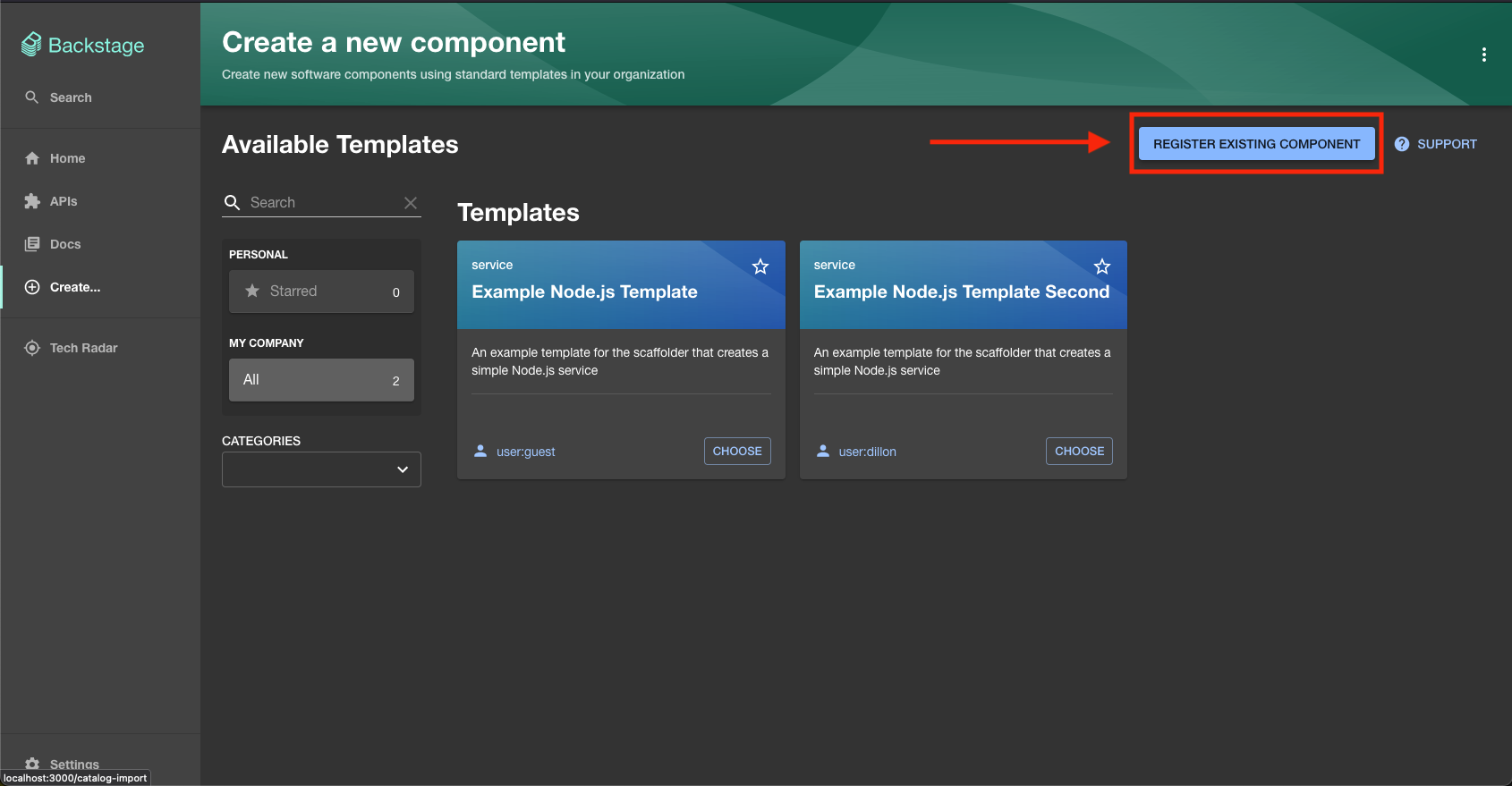Click the Starred star icon
The width and height of the screenshot is (1512, 786).
[252, 291]
